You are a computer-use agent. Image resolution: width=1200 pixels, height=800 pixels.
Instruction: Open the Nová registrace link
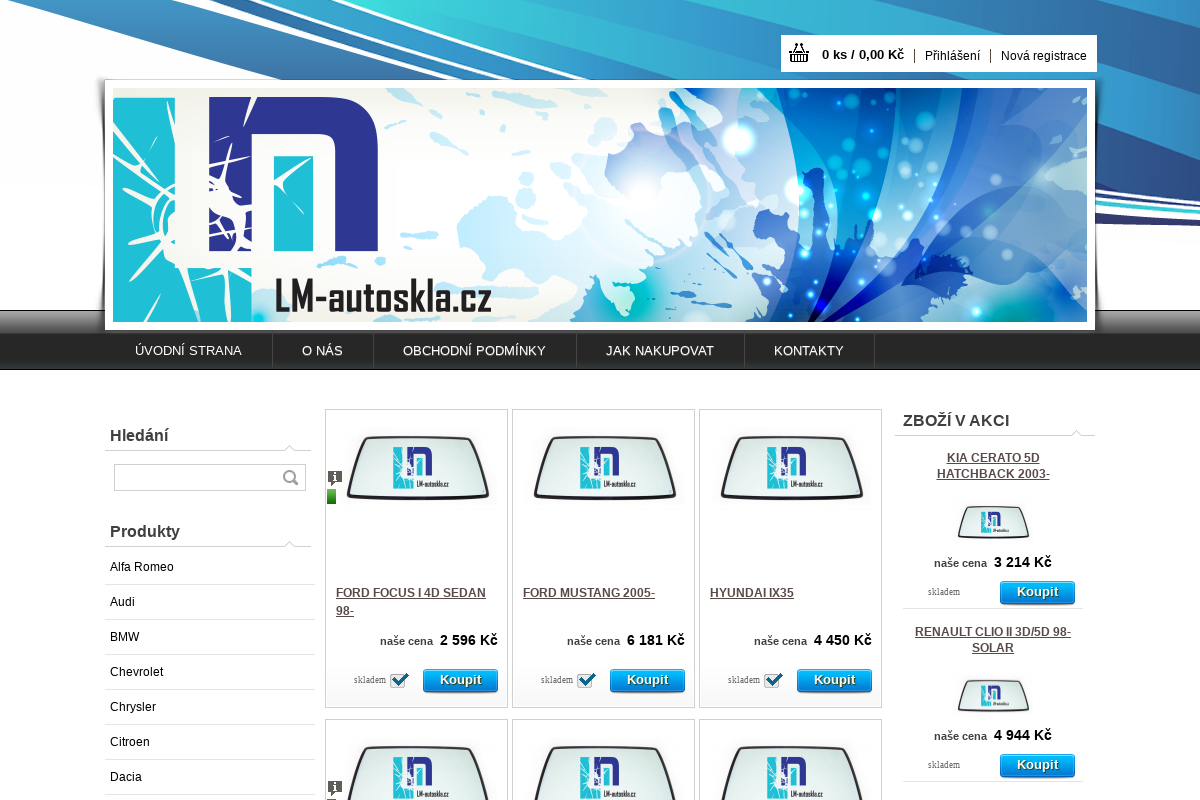[1044, 56]
